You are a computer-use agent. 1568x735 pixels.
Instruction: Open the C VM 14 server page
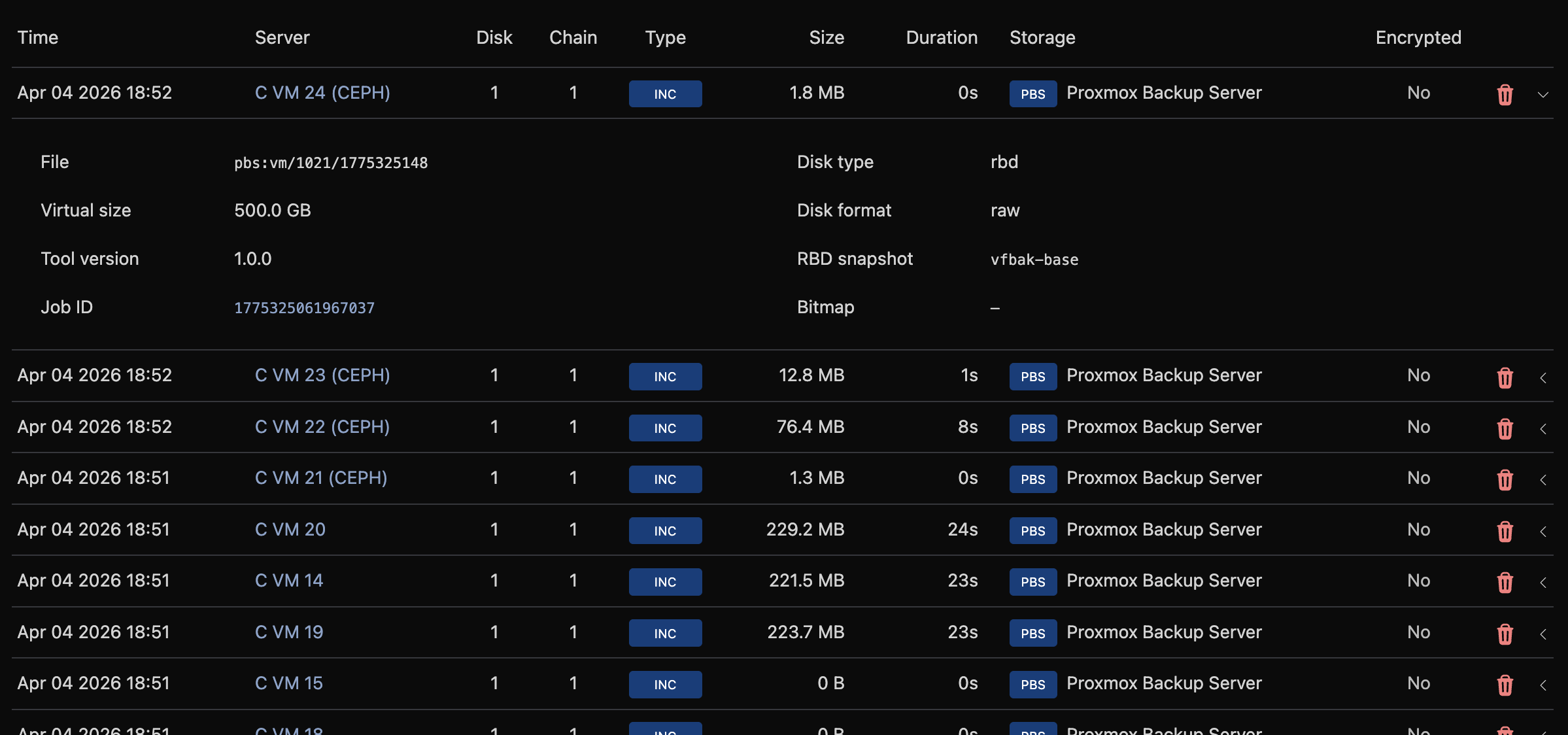point(288,580)
